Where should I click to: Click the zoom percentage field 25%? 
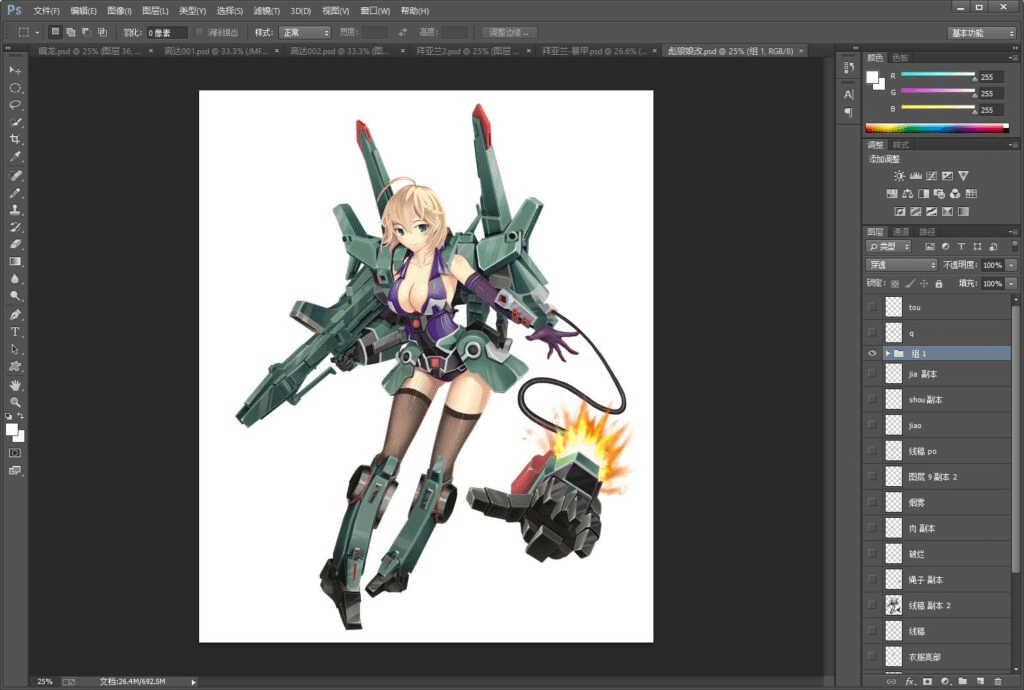click(x=44, y=682)
